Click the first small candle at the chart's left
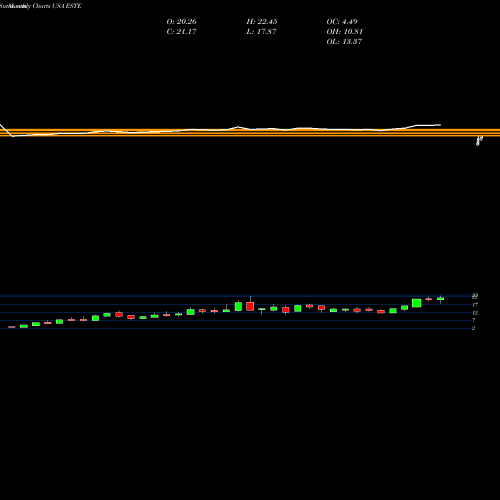Image resolution: width=500 pixels, height=500 pixels. (12, 327)
